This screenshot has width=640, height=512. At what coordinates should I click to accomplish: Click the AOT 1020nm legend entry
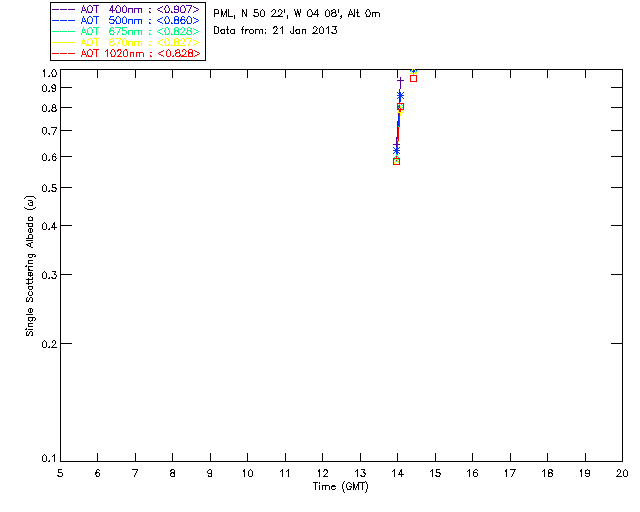click(x=126, y=53)
